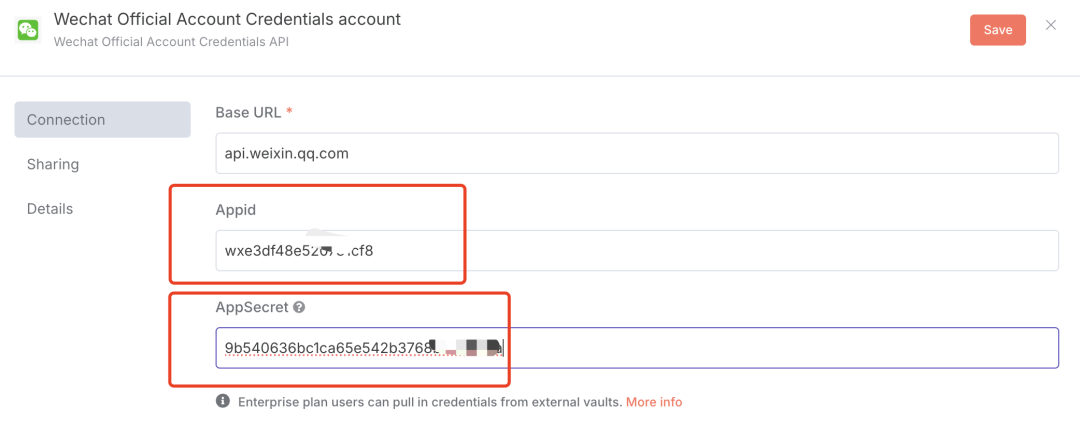Save the WeChat credentials
1080x439 pixels.
click(997, 30)
